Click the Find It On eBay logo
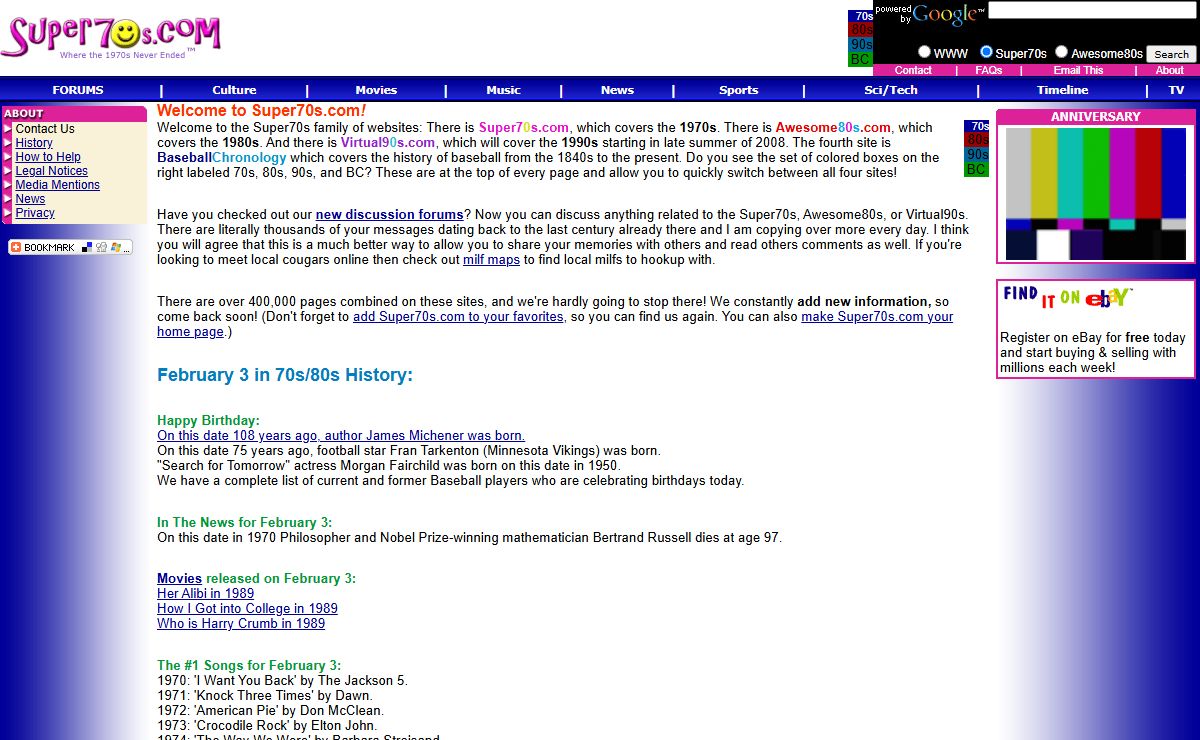This screenshot has height=740, width=1200. 1066,297
